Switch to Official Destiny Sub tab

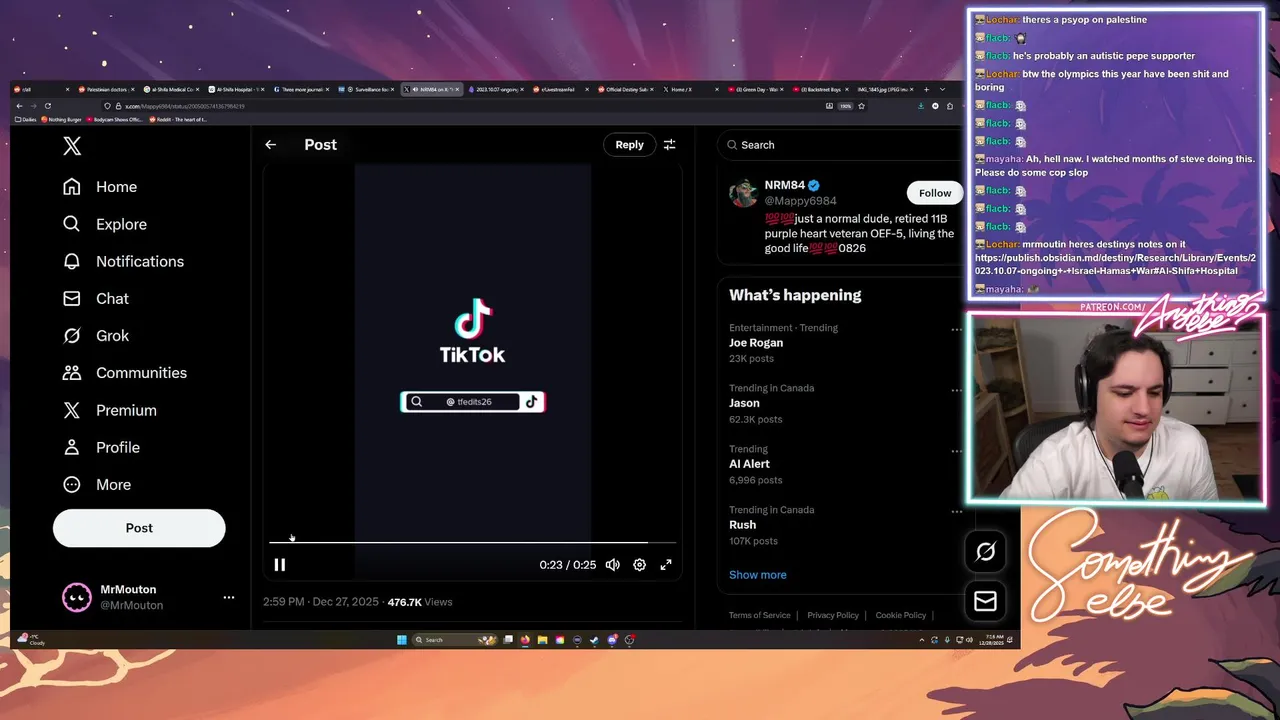pos(626,90)
